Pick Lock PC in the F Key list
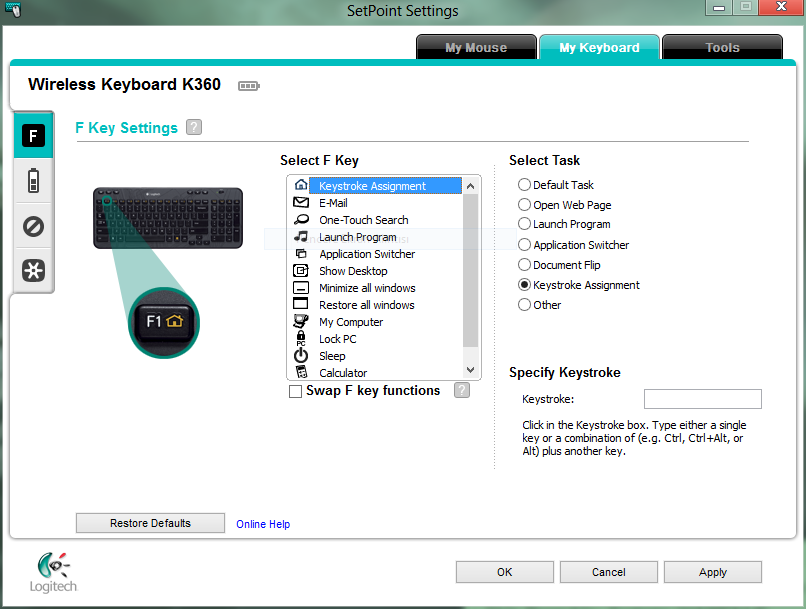Screen dimensions: 806x609 [x=337, y=339]
